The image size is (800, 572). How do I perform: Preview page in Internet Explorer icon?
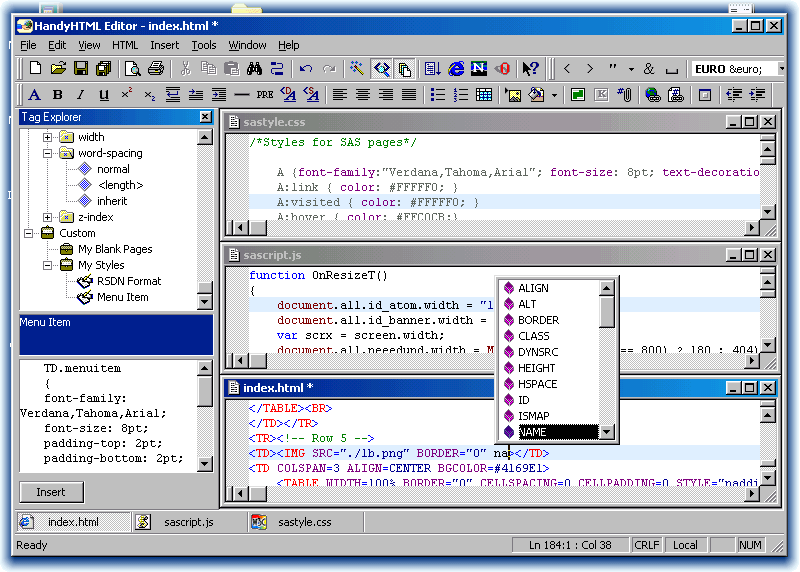456,69
